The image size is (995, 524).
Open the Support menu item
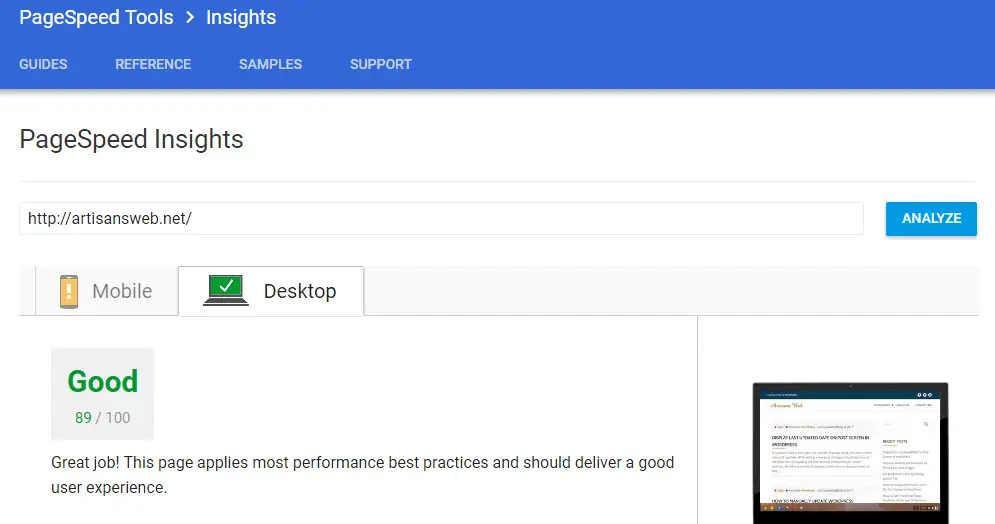pos(380,64)
